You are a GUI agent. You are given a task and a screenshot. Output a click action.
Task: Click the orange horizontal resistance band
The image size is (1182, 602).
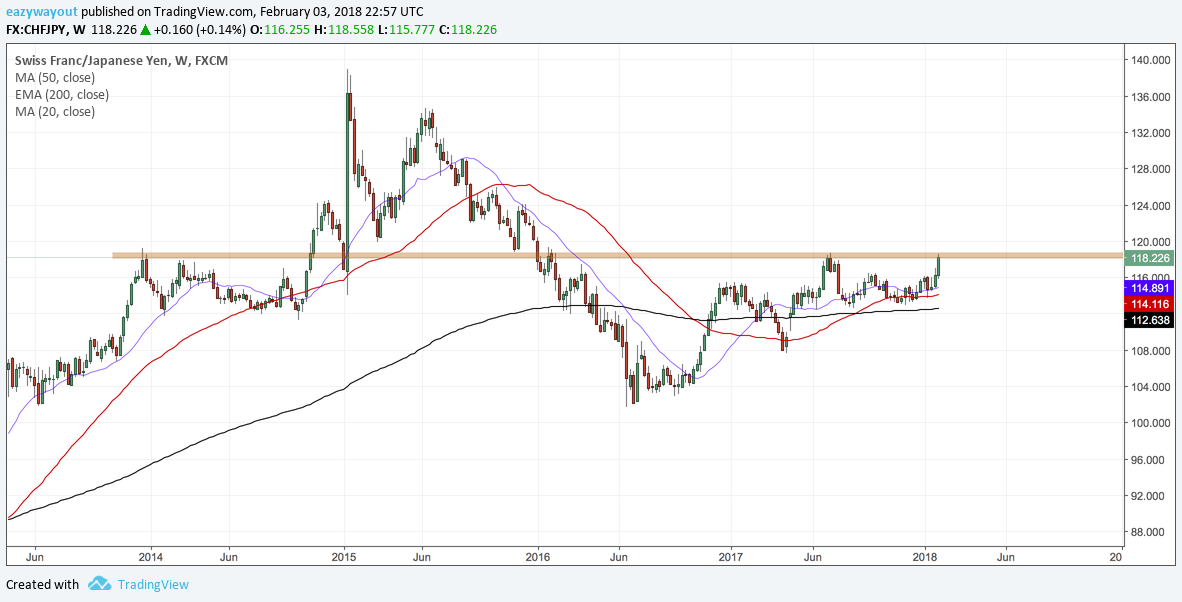[x=617, y=255]
